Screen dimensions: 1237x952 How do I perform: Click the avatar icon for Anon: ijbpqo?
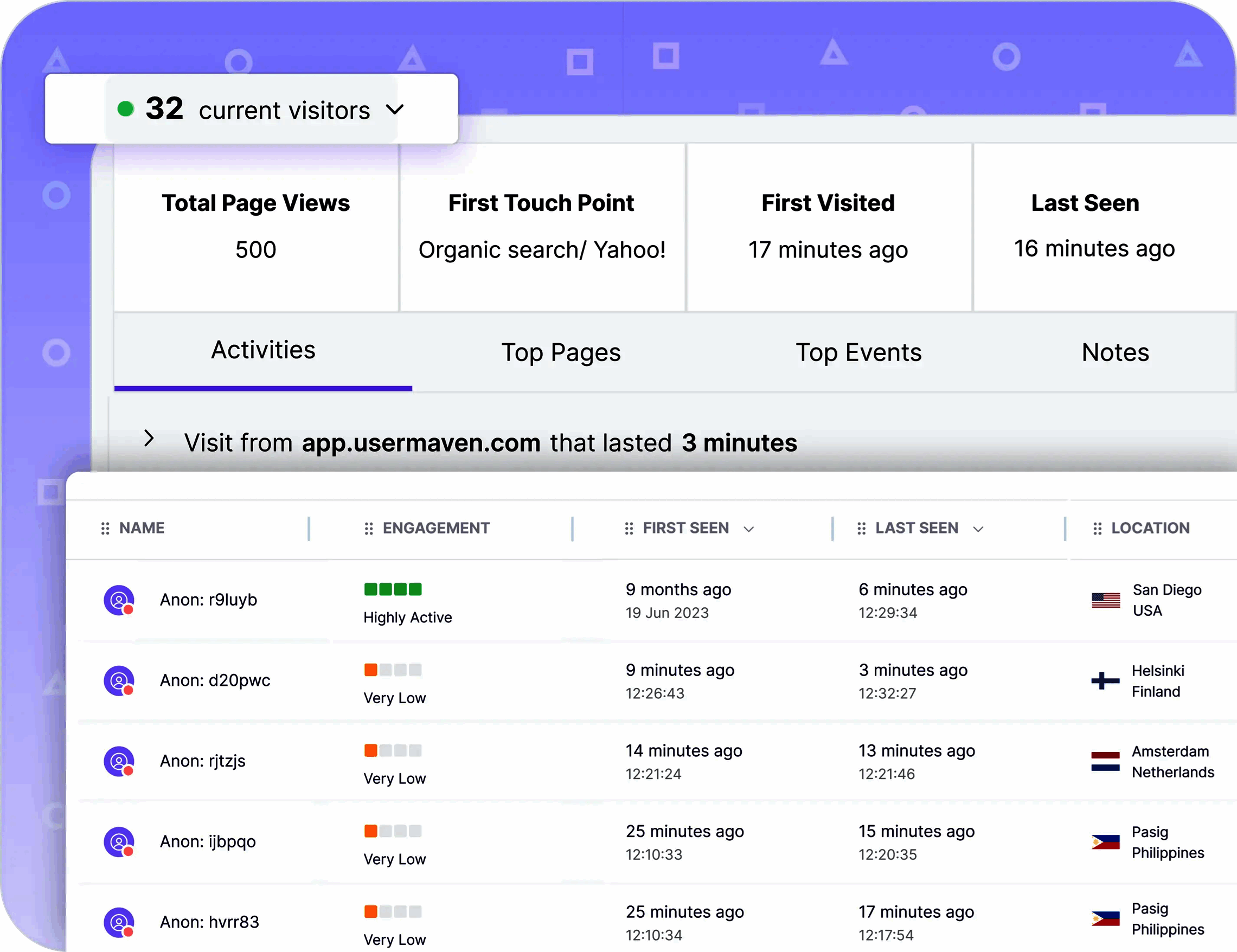(x=119, y=841)
